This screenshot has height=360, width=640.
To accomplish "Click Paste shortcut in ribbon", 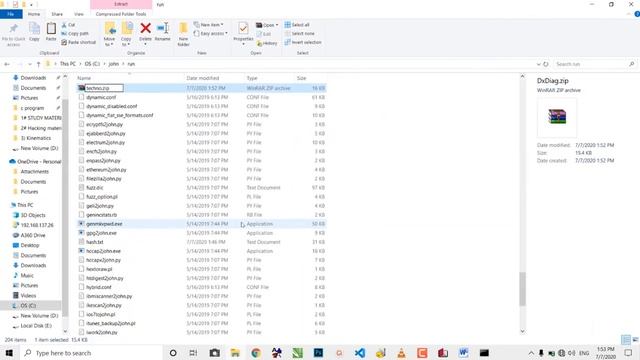I will pos(79,42).
